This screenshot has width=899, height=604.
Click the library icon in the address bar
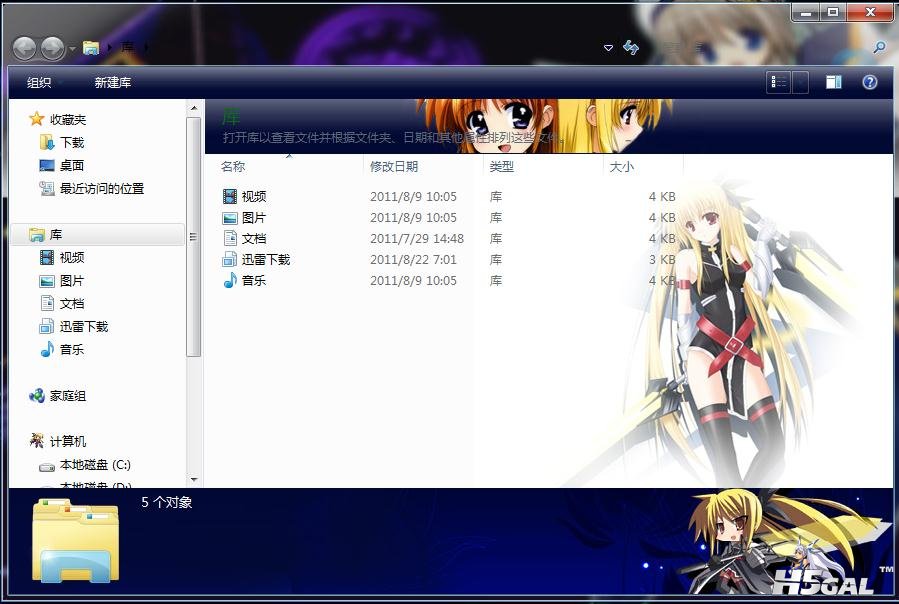pyautogui.click(x=91, y=48)
